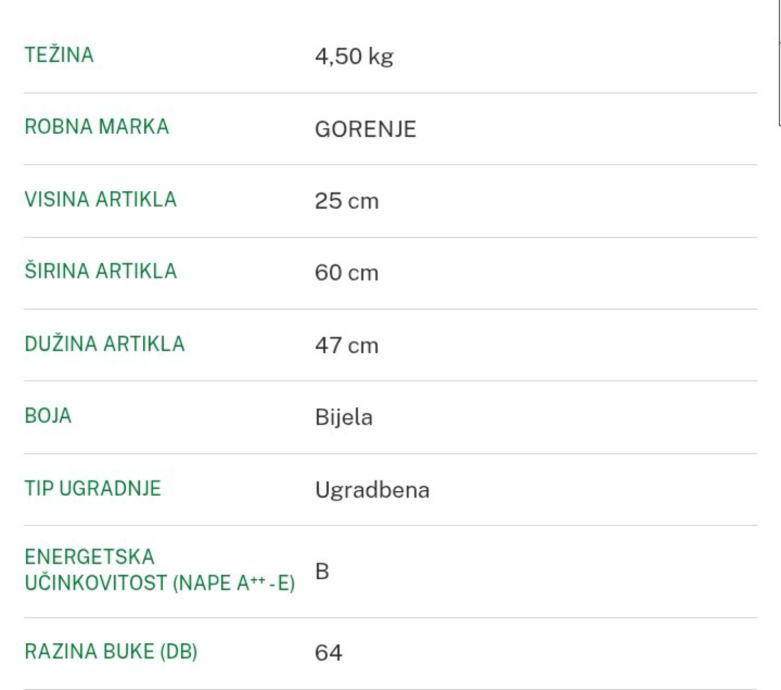
Task: Select the Bijela color value
Action: point(343,417)
